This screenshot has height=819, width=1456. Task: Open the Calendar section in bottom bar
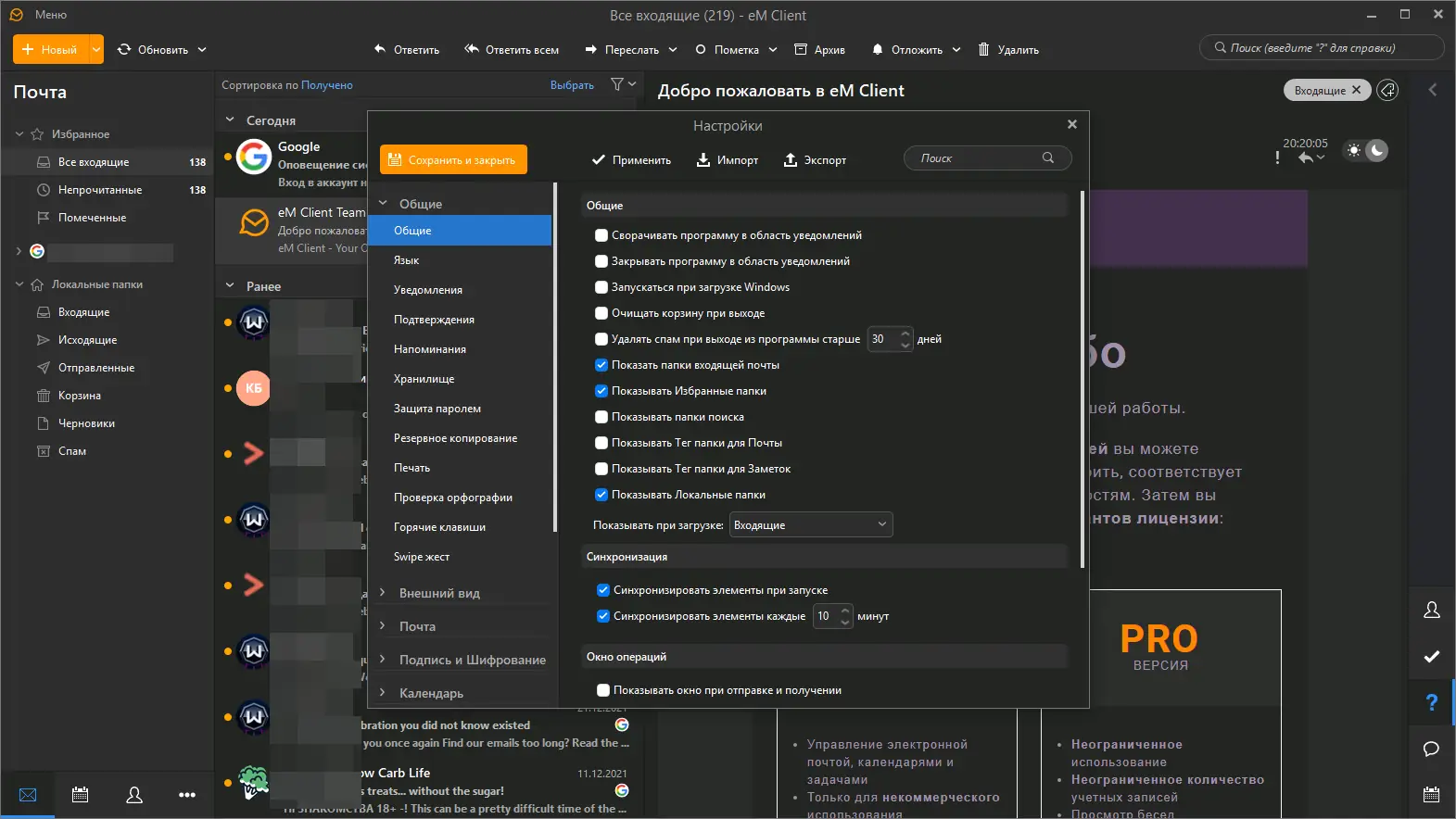tap(81, 795)
